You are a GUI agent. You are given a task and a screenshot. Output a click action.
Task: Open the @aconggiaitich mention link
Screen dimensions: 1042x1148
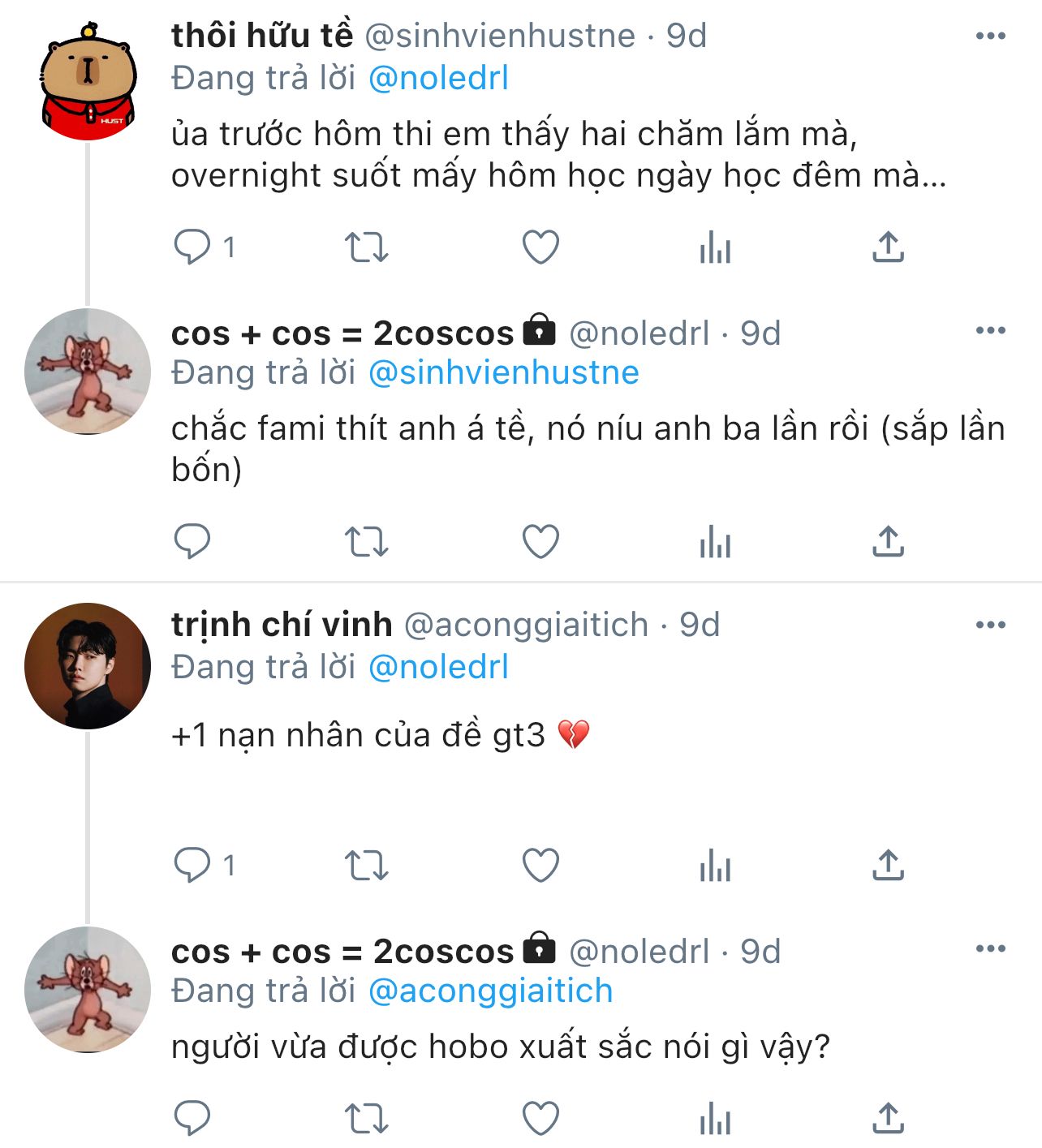[490, 991]
